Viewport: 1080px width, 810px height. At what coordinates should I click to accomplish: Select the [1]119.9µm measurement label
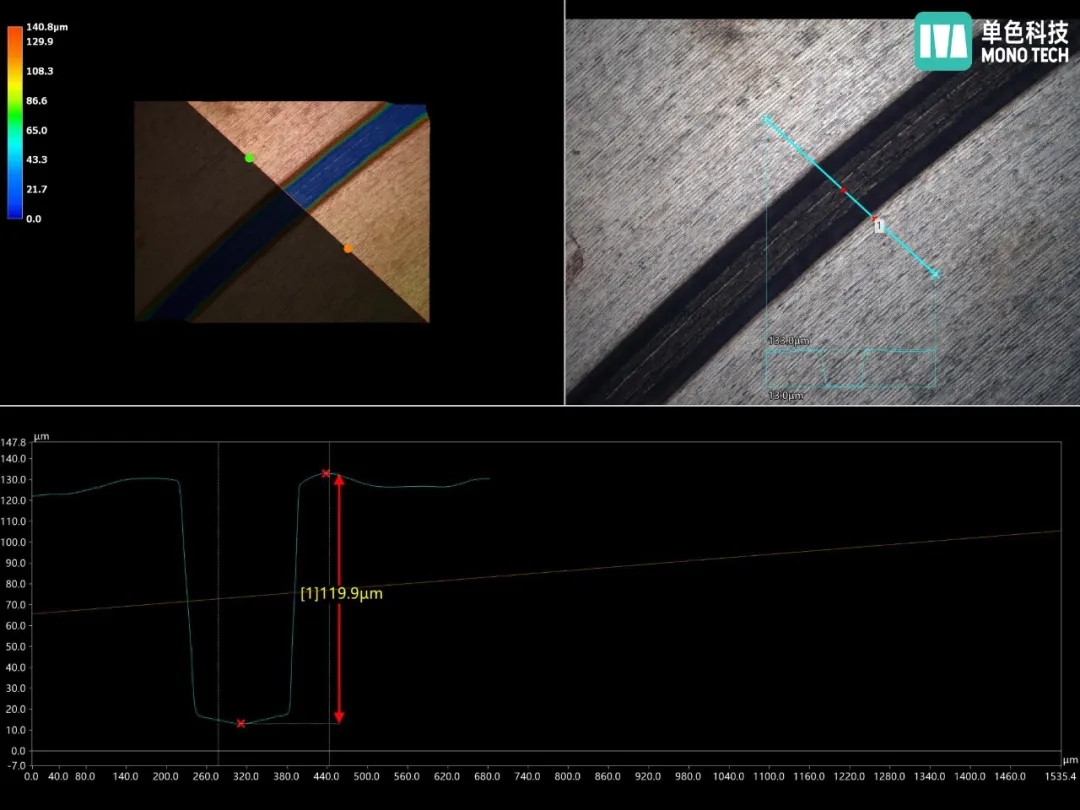(342, 593)
